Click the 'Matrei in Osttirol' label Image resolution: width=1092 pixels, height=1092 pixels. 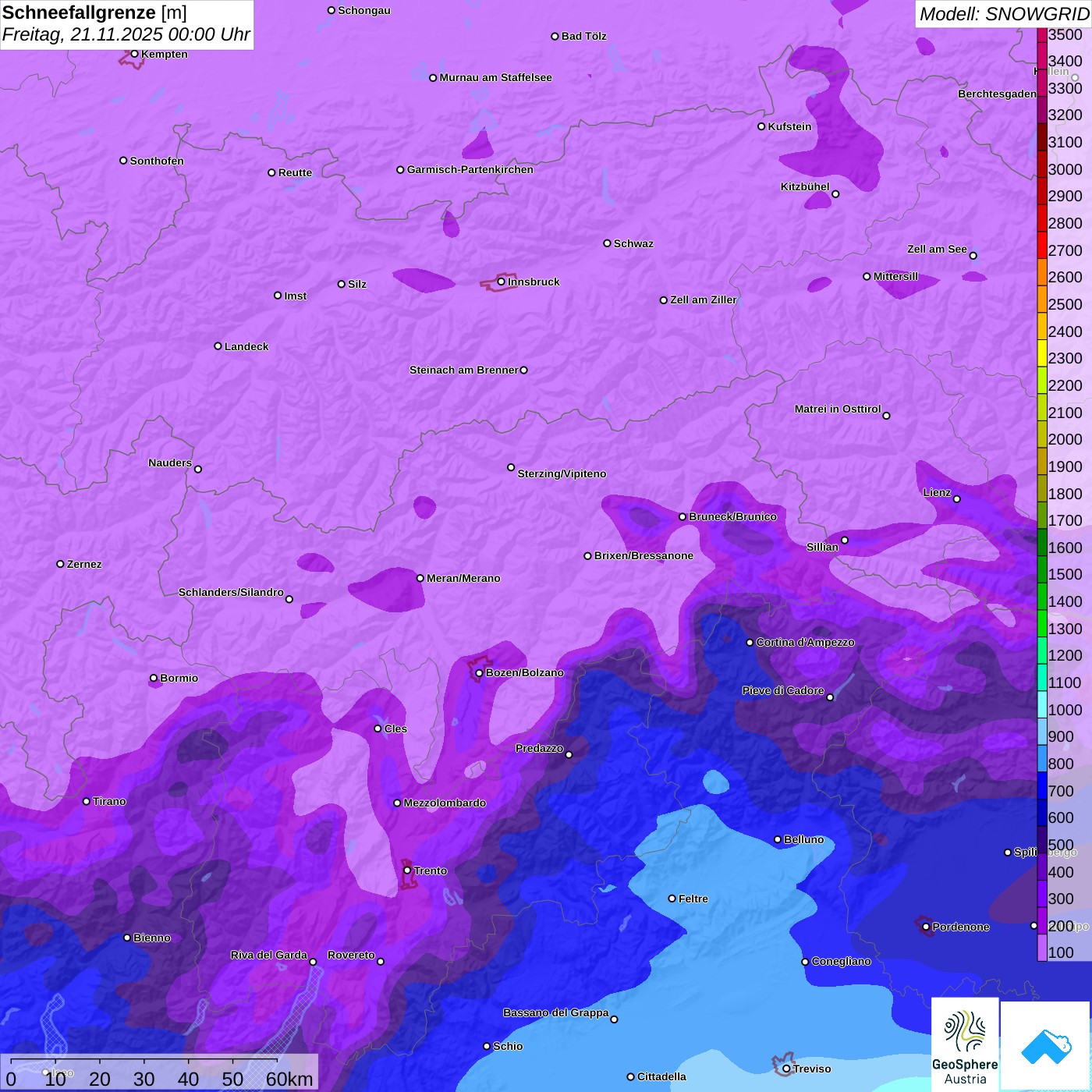coord(838,409)
